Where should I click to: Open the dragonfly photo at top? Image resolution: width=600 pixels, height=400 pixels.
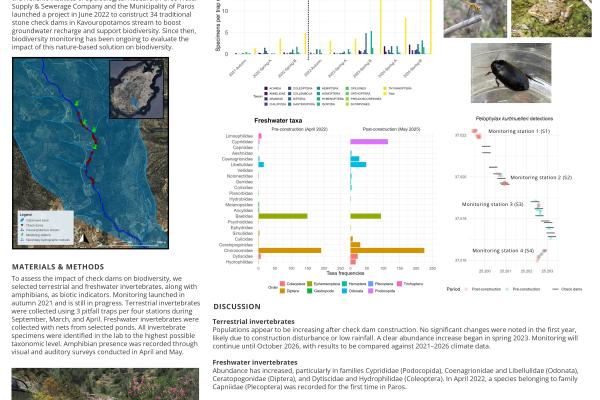click(x=475, y=18)
